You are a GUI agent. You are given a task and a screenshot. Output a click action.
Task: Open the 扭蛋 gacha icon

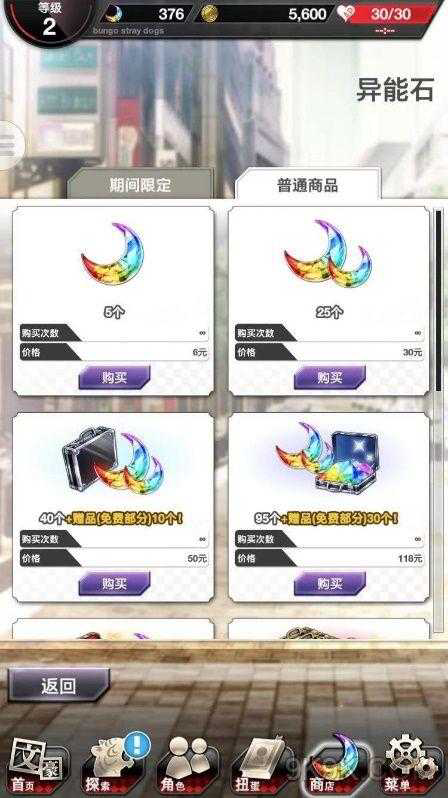click(262, 767)
